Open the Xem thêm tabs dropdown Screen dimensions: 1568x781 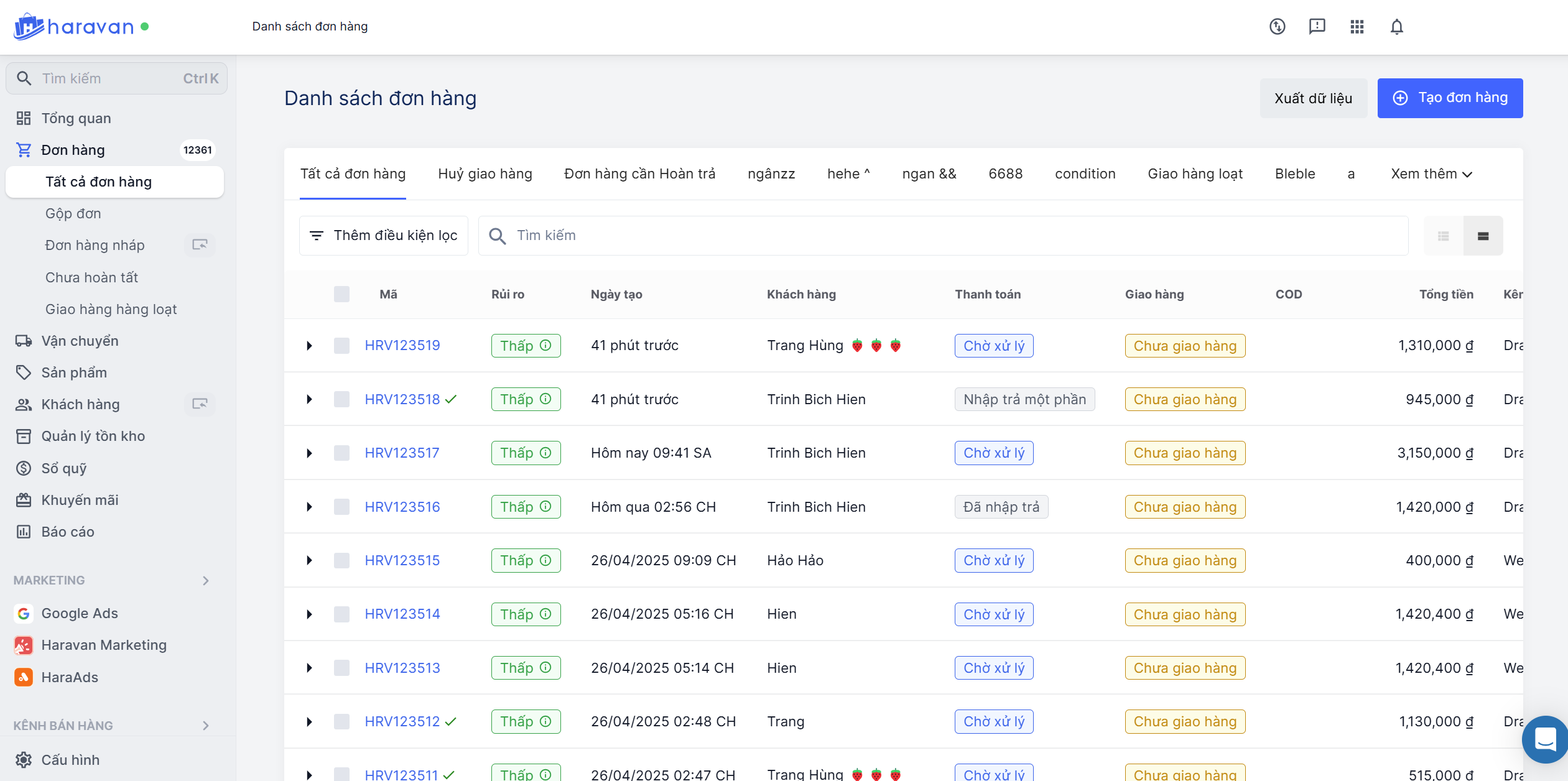coord(1431,174)
